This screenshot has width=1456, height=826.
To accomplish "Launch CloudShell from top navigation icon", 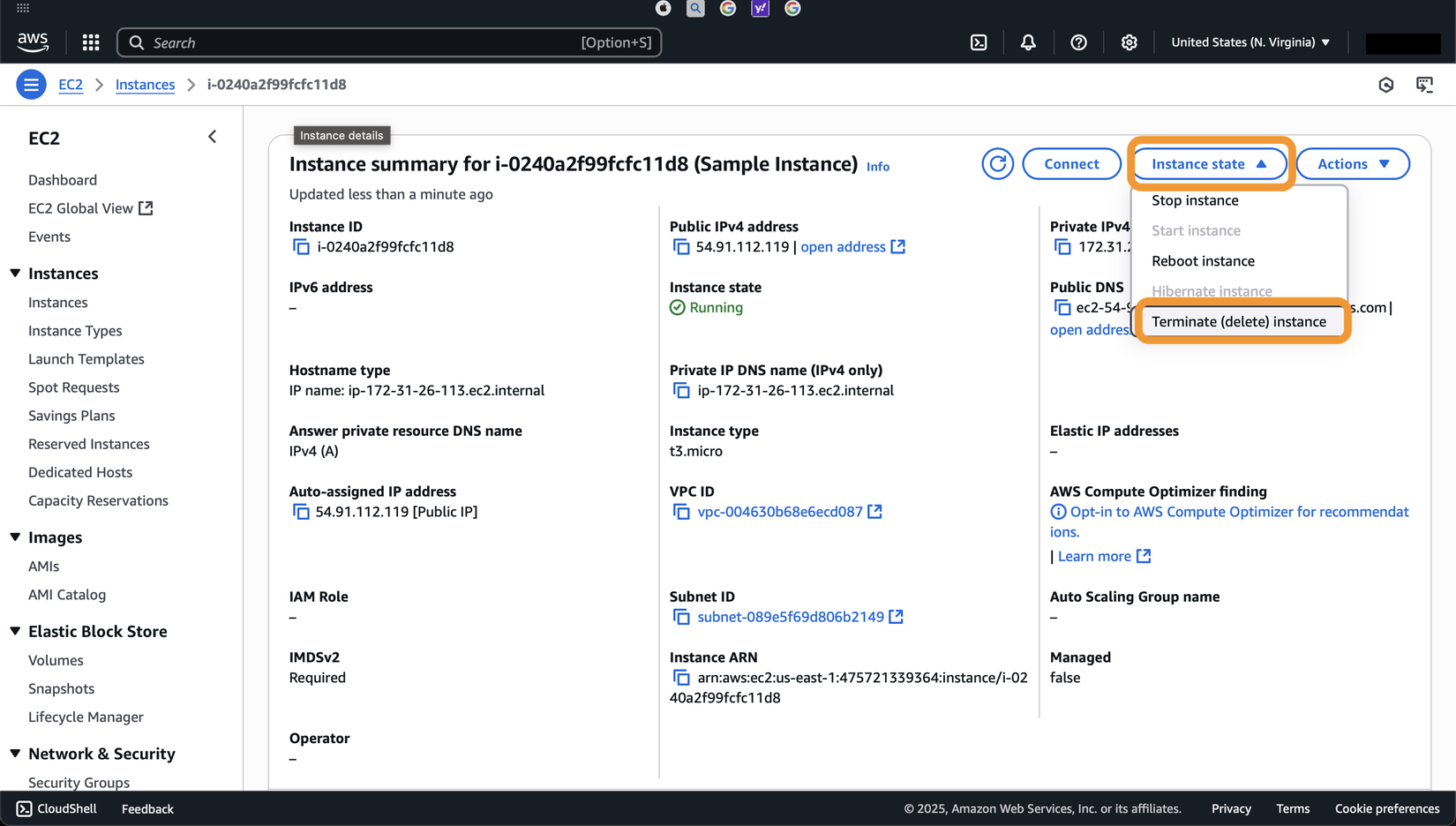I will (x=979, y=42).
